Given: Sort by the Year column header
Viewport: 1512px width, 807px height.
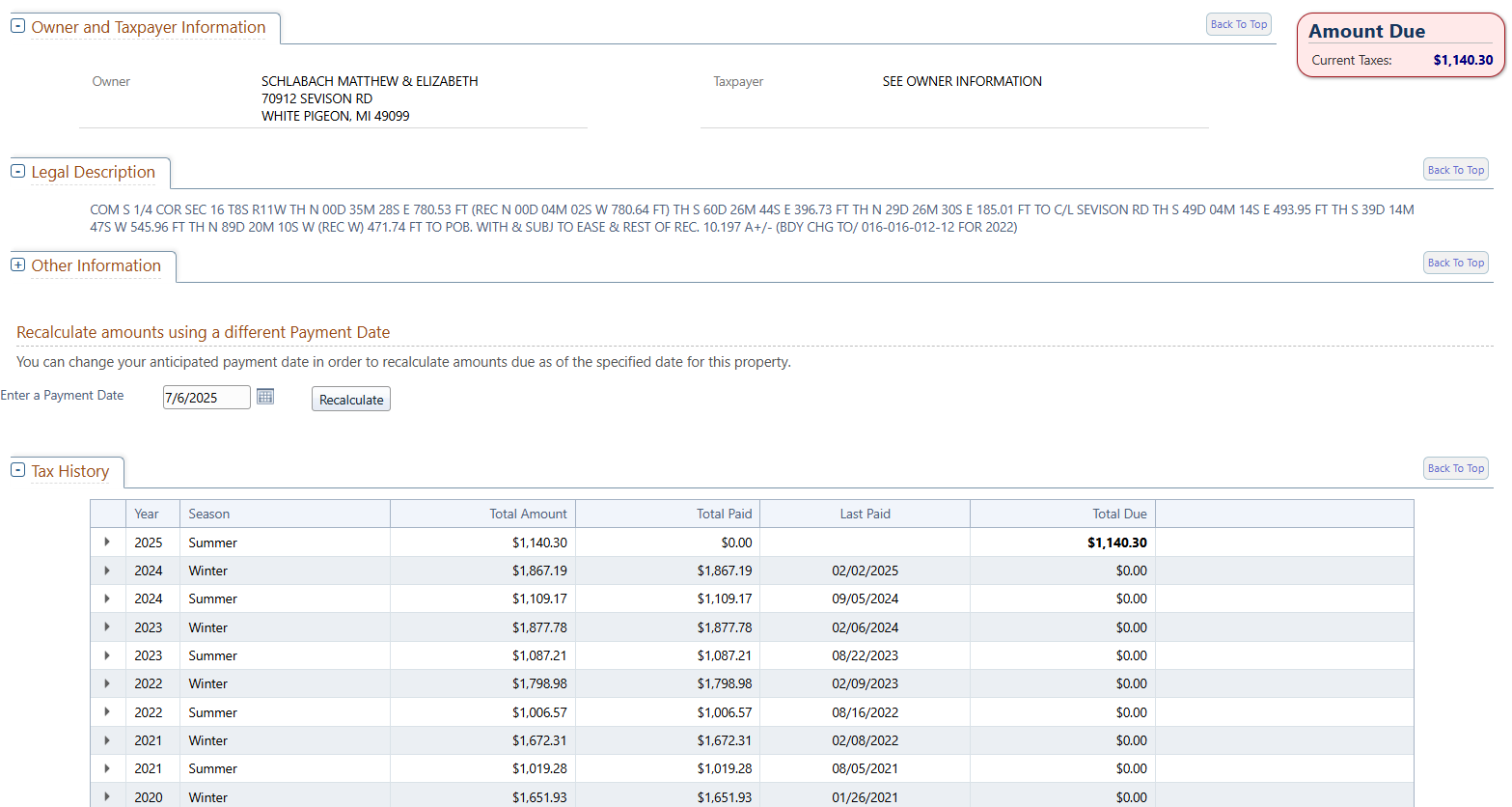Looking at the screenshot, I should coord(147,514).
